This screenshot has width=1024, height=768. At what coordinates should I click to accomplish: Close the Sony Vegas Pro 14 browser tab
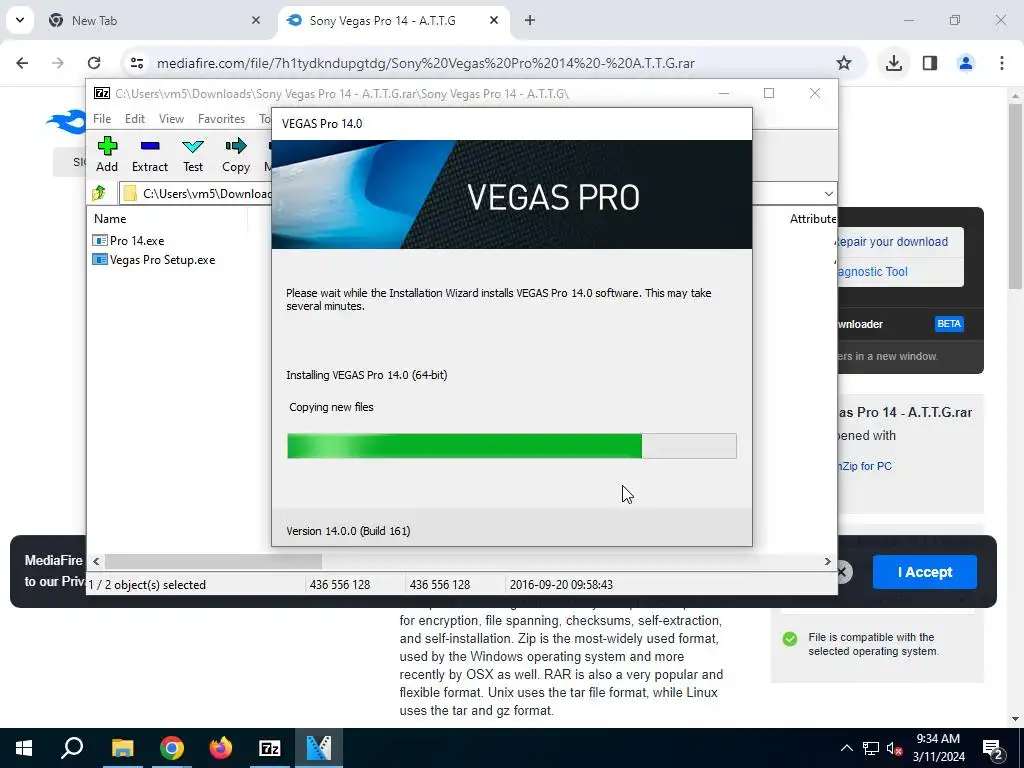click(x=494, y=21)
